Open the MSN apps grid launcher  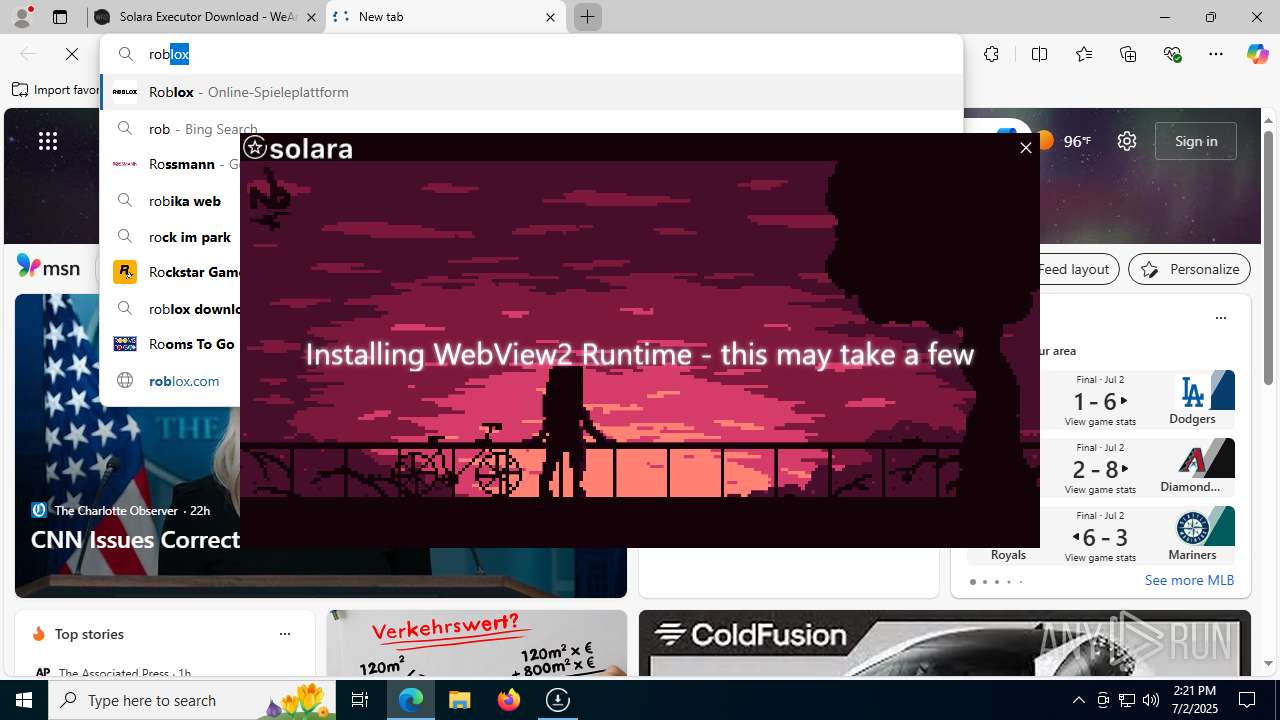click(48, 141)
